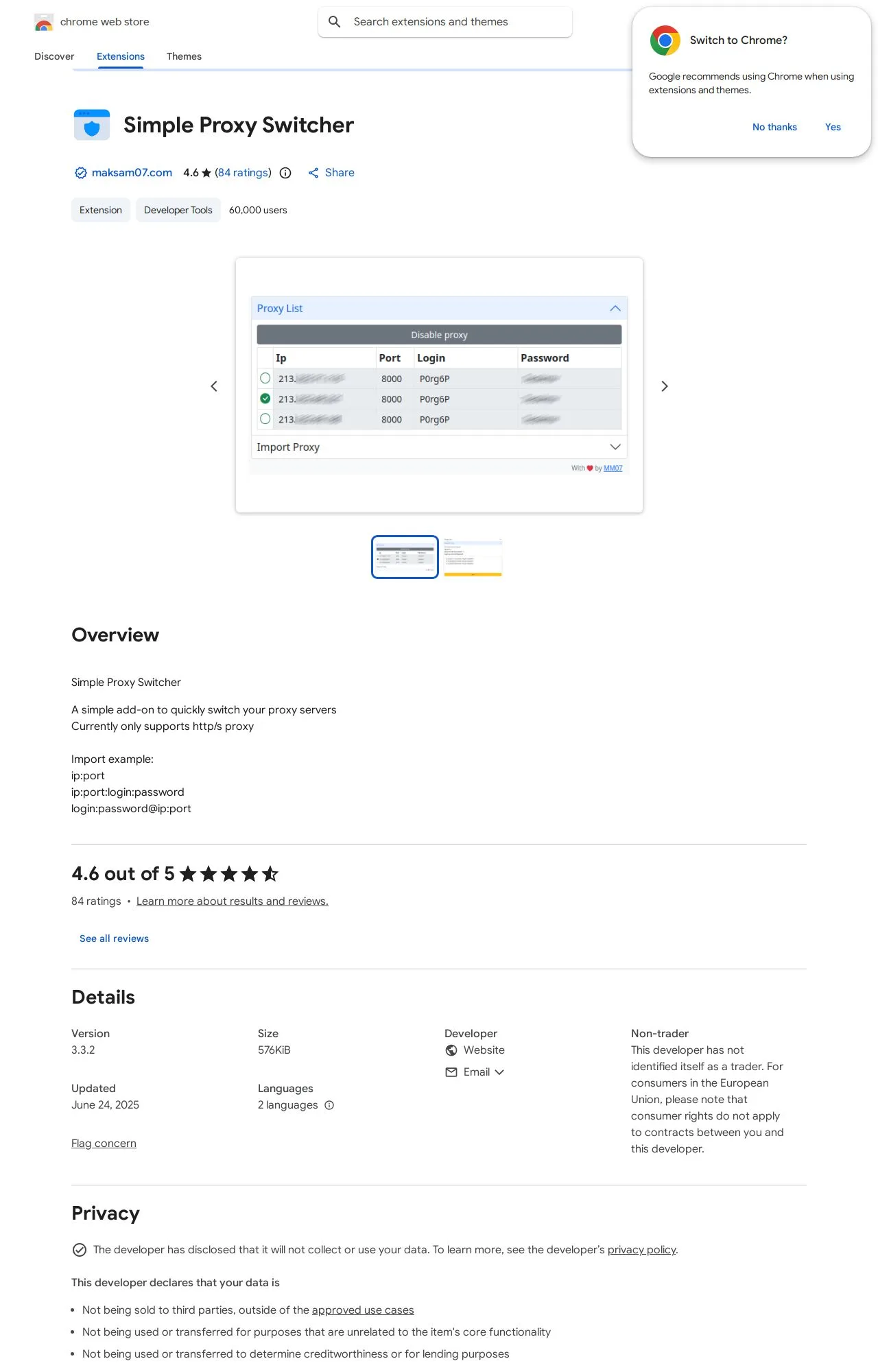Focus the Search extensions and themes field
The image size is (878, 1372).
click(444, 22)
